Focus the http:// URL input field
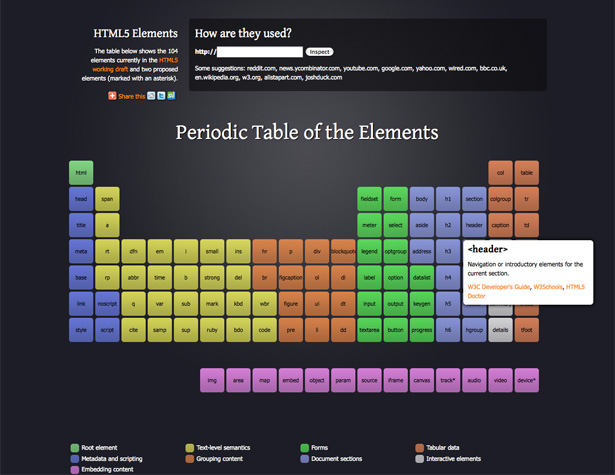Viewport: 615px width, 475px height. coord(260,52)
